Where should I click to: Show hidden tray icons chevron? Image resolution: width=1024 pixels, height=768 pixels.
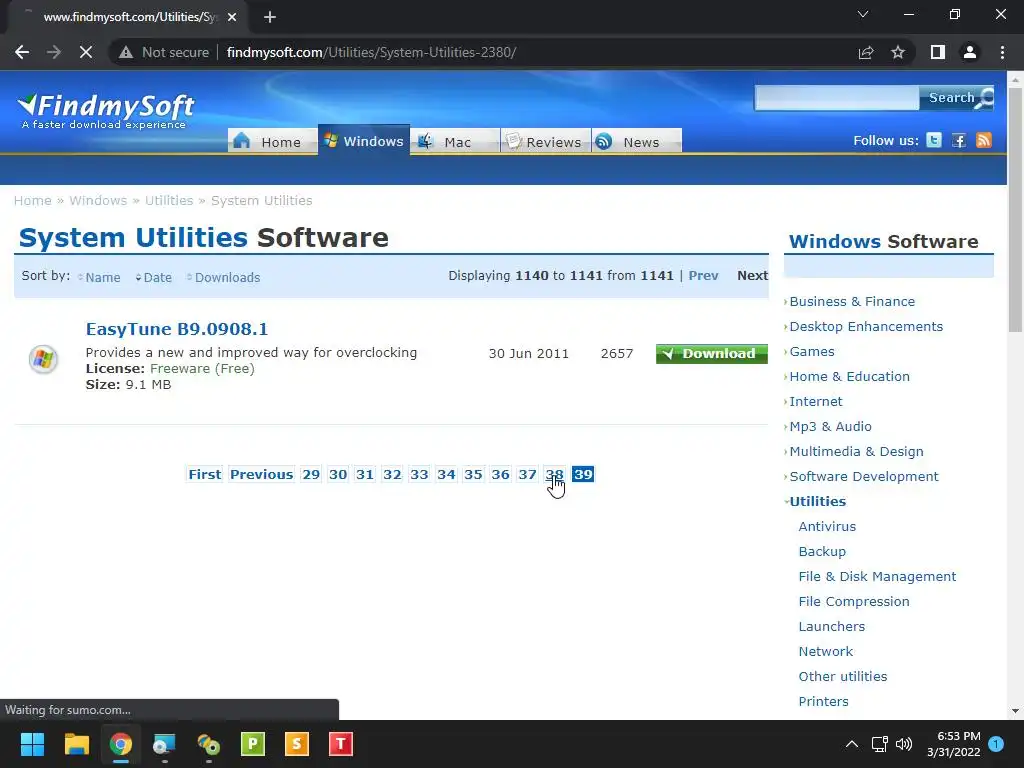pos(852,744)
